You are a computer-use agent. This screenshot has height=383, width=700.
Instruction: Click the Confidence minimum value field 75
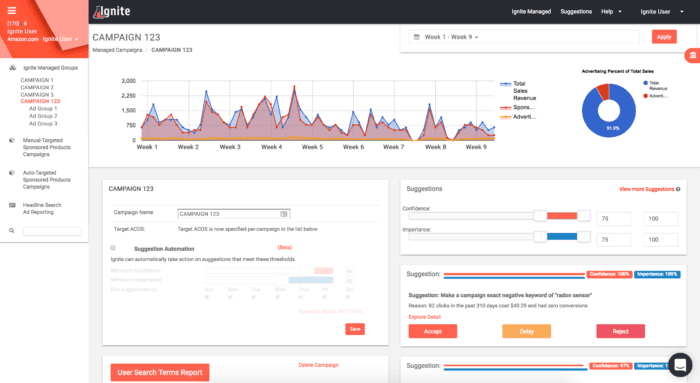click(x=614, y=219)
